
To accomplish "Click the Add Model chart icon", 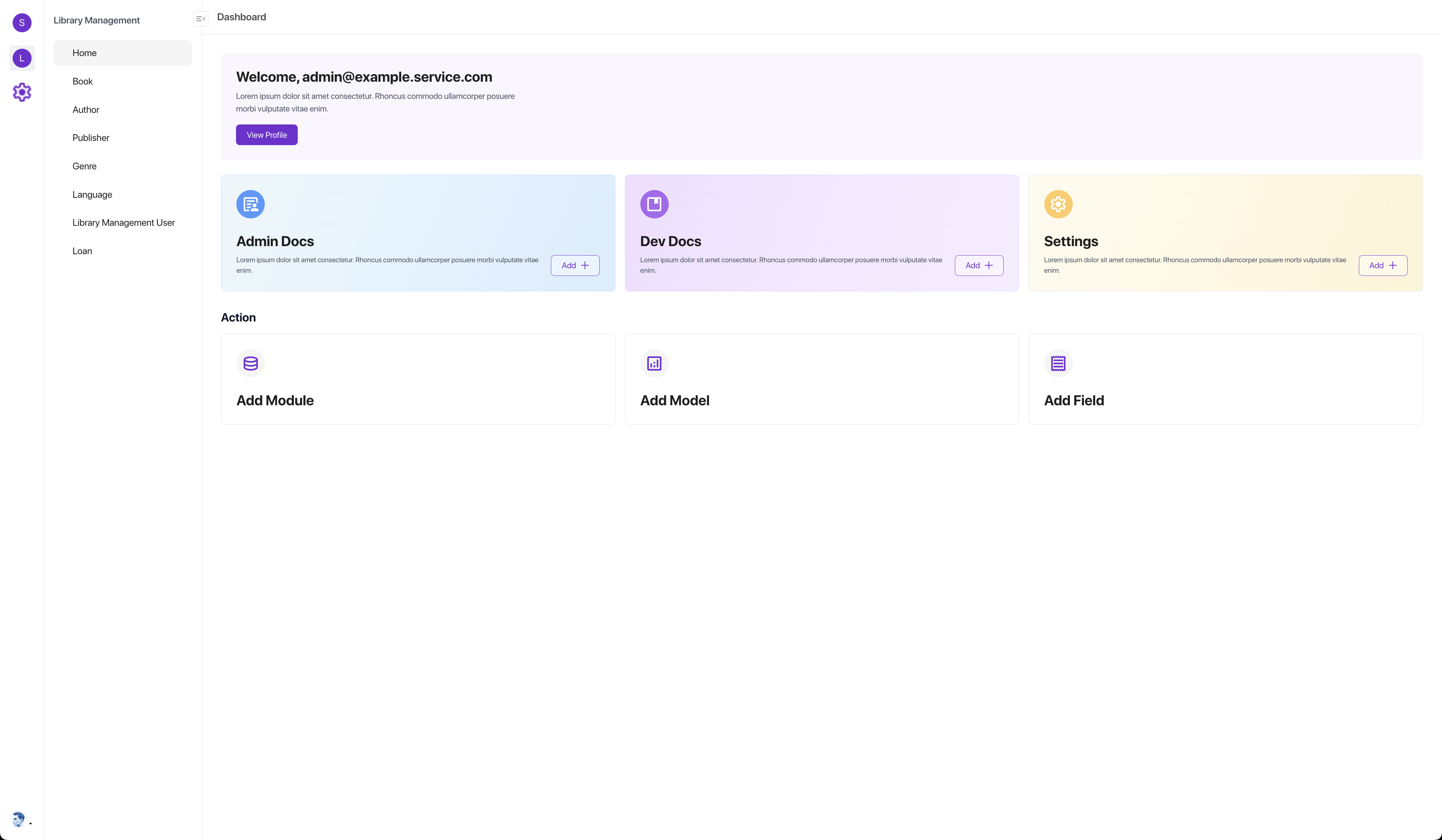I will pyautogui.click(x=654, y=363).
